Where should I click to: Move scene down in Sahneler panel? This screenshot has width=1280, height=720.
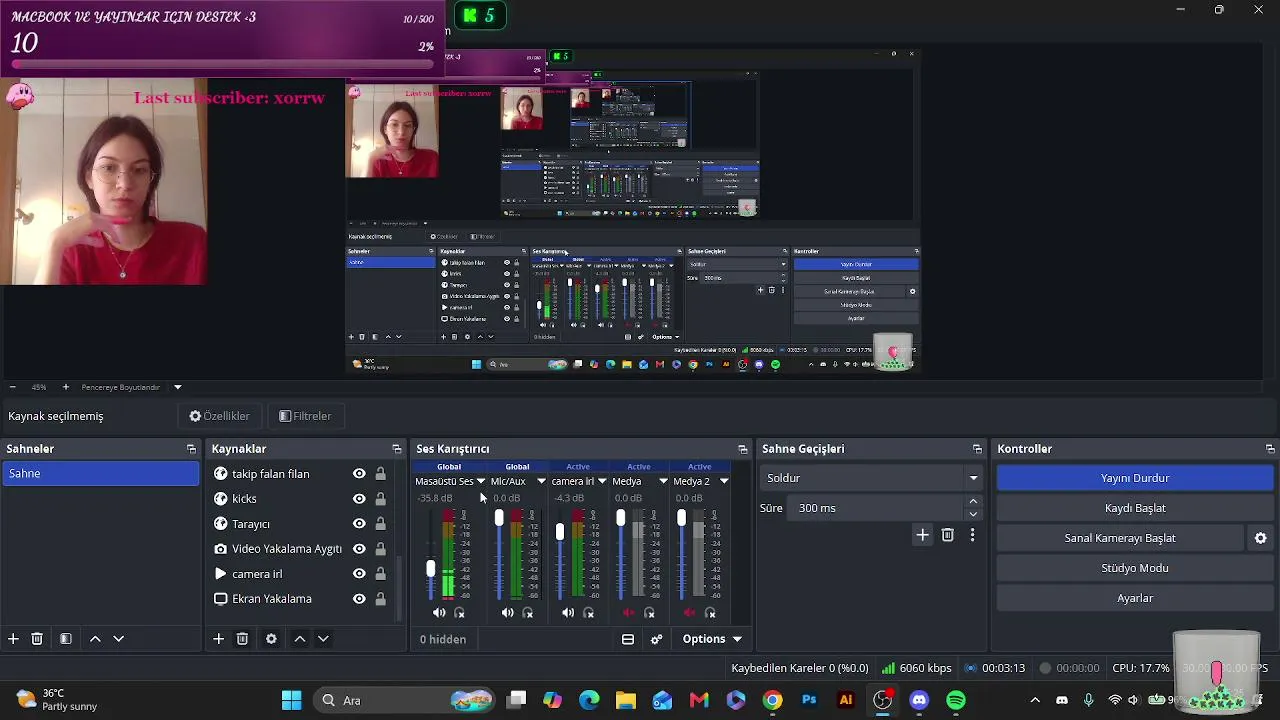coord(118,639)
